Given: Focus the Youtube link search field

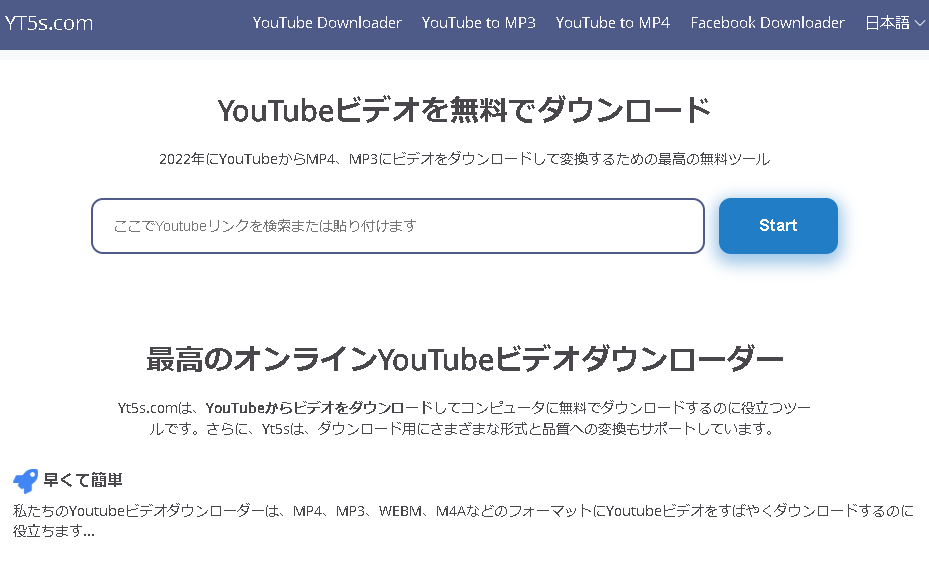Looking at the screenshot, I should tap(398, 226).
